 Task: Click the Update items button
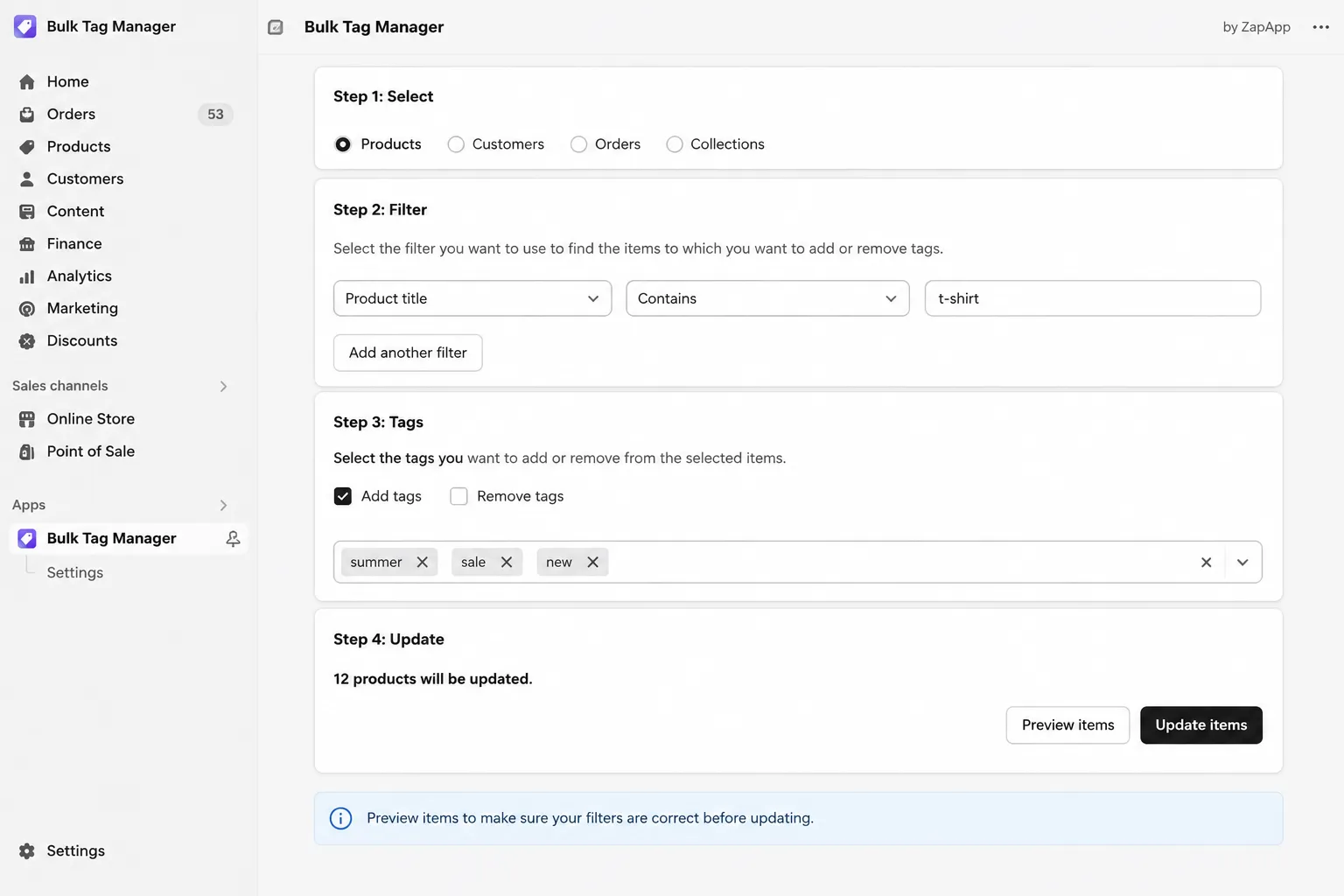(x=1200, y=725)
